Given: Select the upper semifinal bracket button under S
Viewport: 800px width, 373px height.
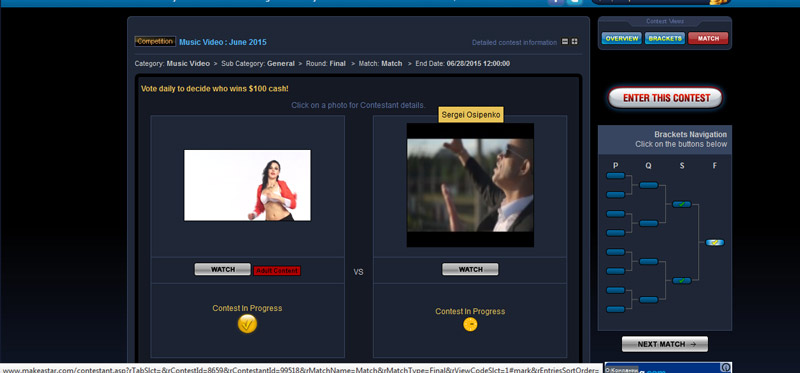Looking at the screenshot, I should (682, 204).
